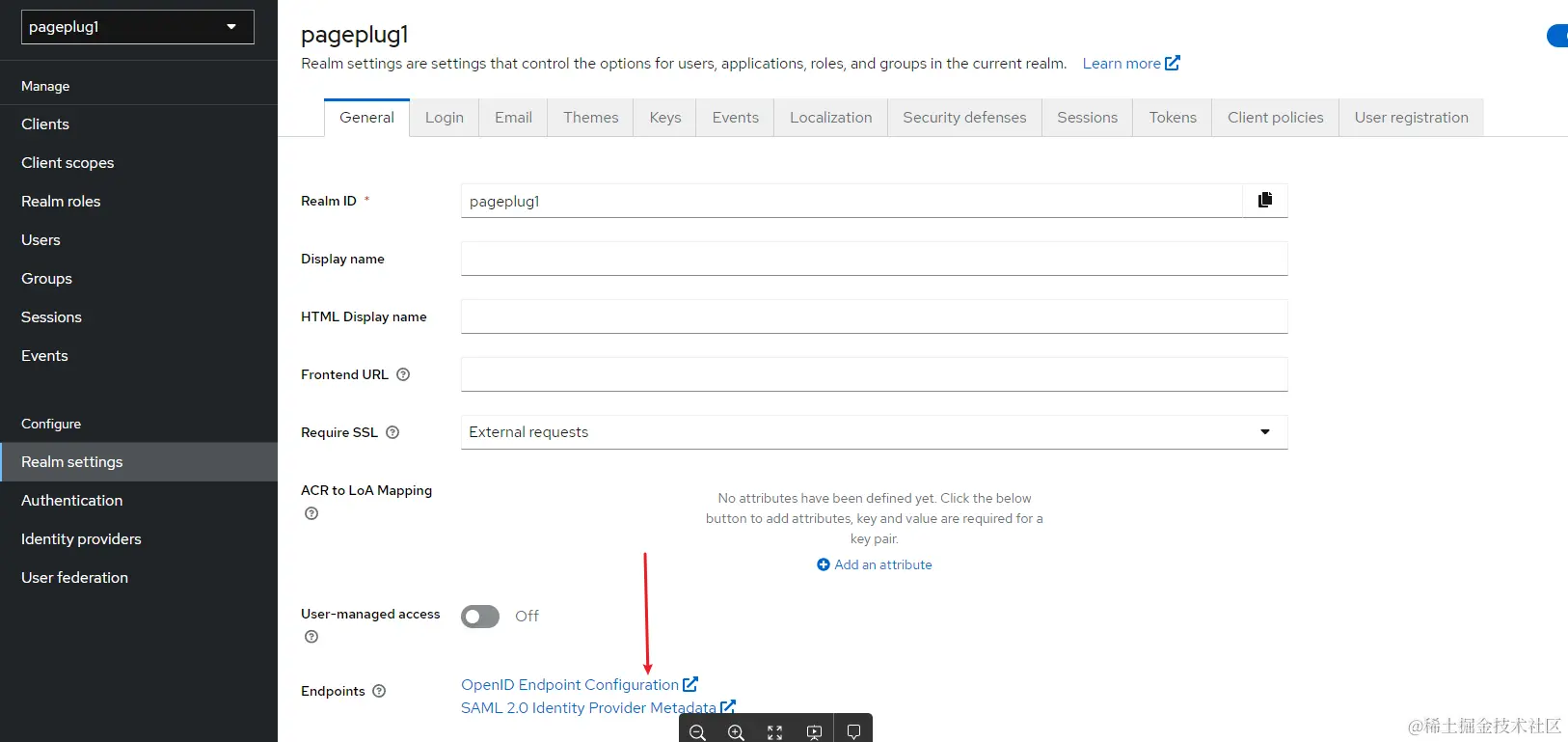This screenshot has height=742, width=1568.
Task: Switch to the Login tab
Action: (445, 118)
